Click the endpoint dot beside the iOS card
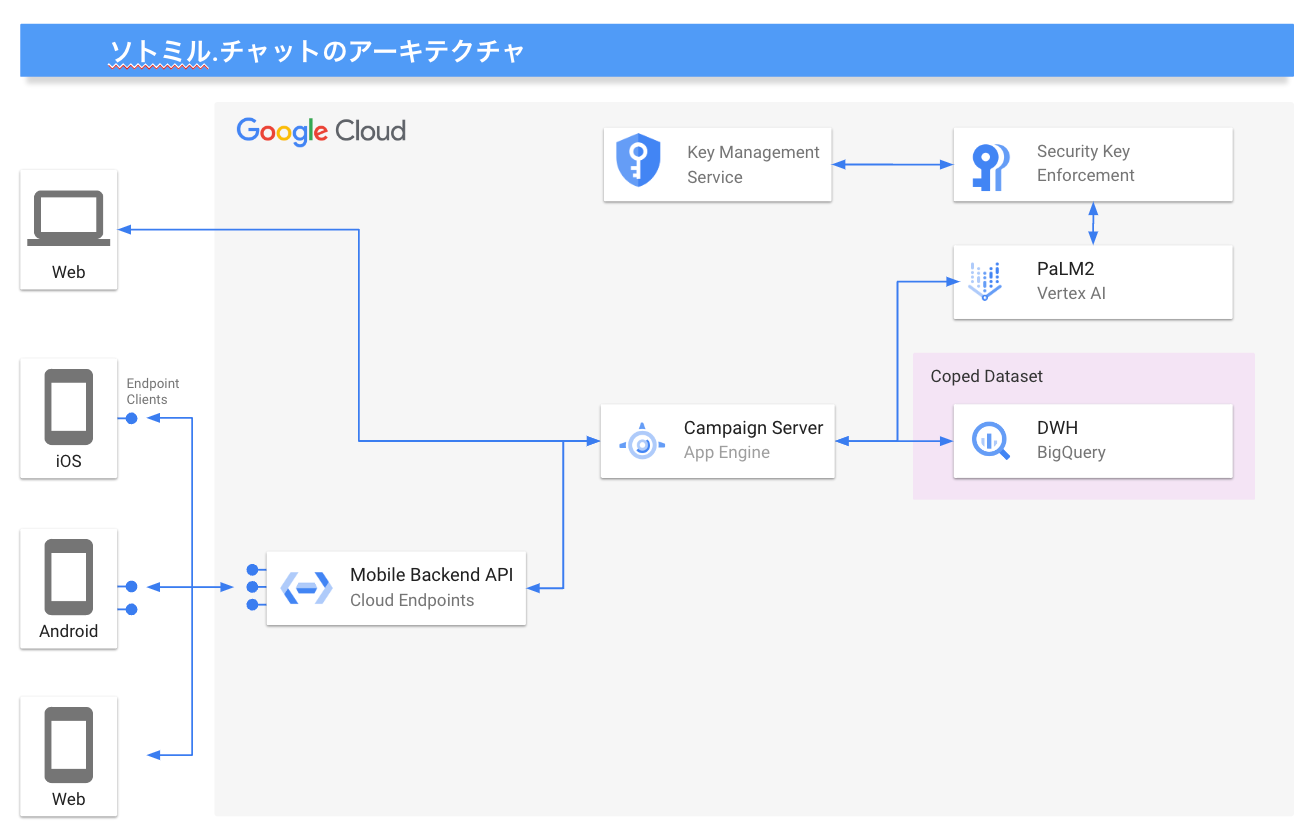 tap(131, 418)
